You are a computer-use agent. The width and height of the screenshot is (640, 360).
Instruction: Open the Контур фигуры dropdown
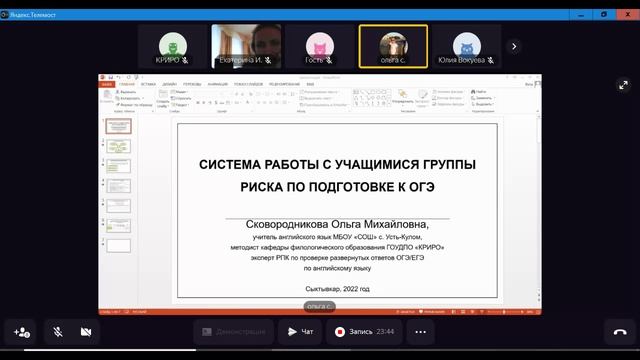coord(448,98)
